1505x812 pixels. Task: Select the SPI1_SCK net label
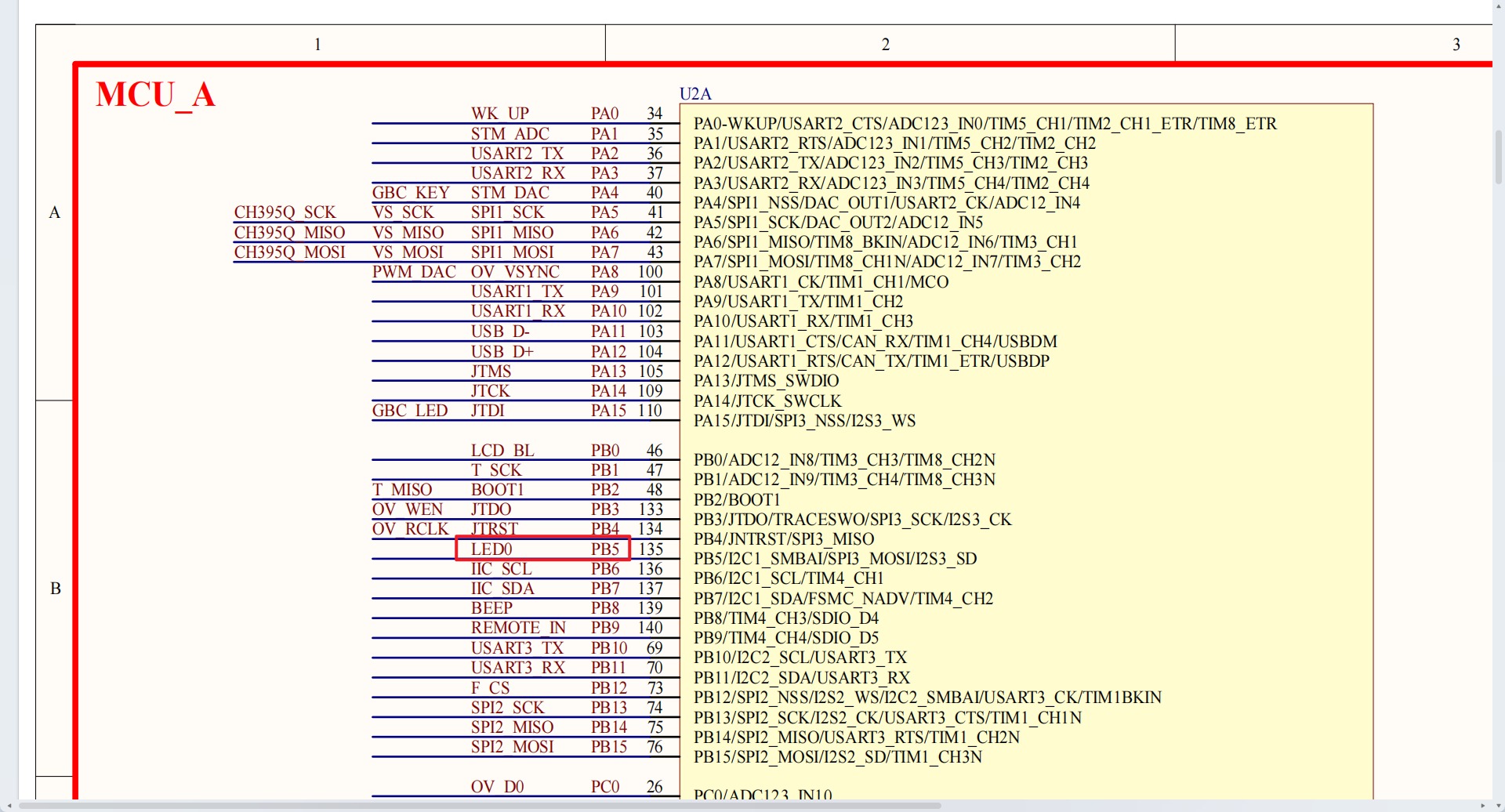(508, 212)
